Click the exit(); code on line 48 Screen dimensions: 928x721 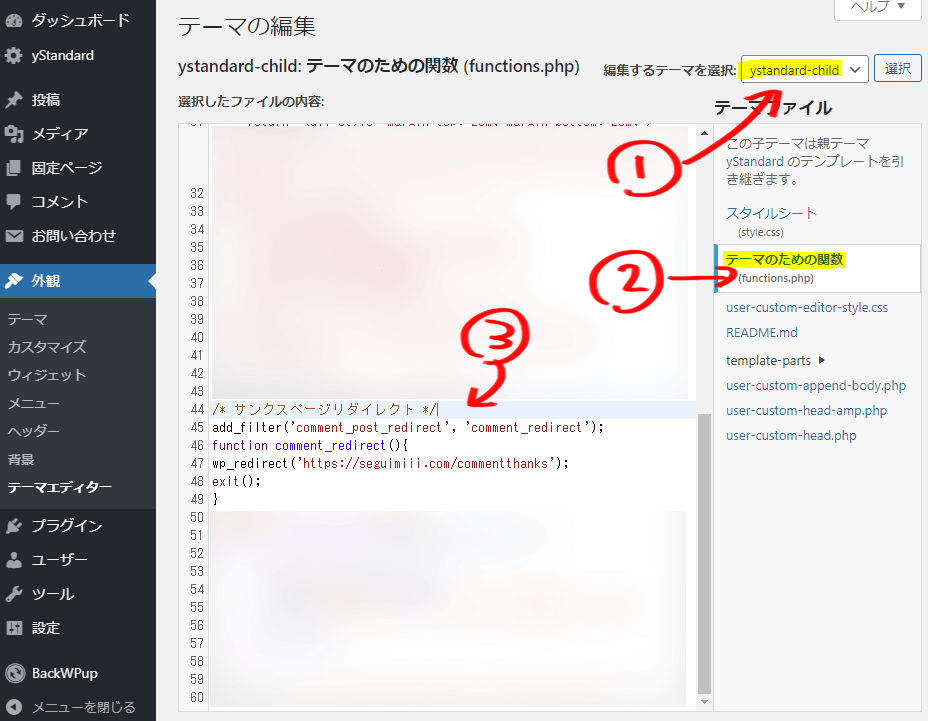pos(236,481)
